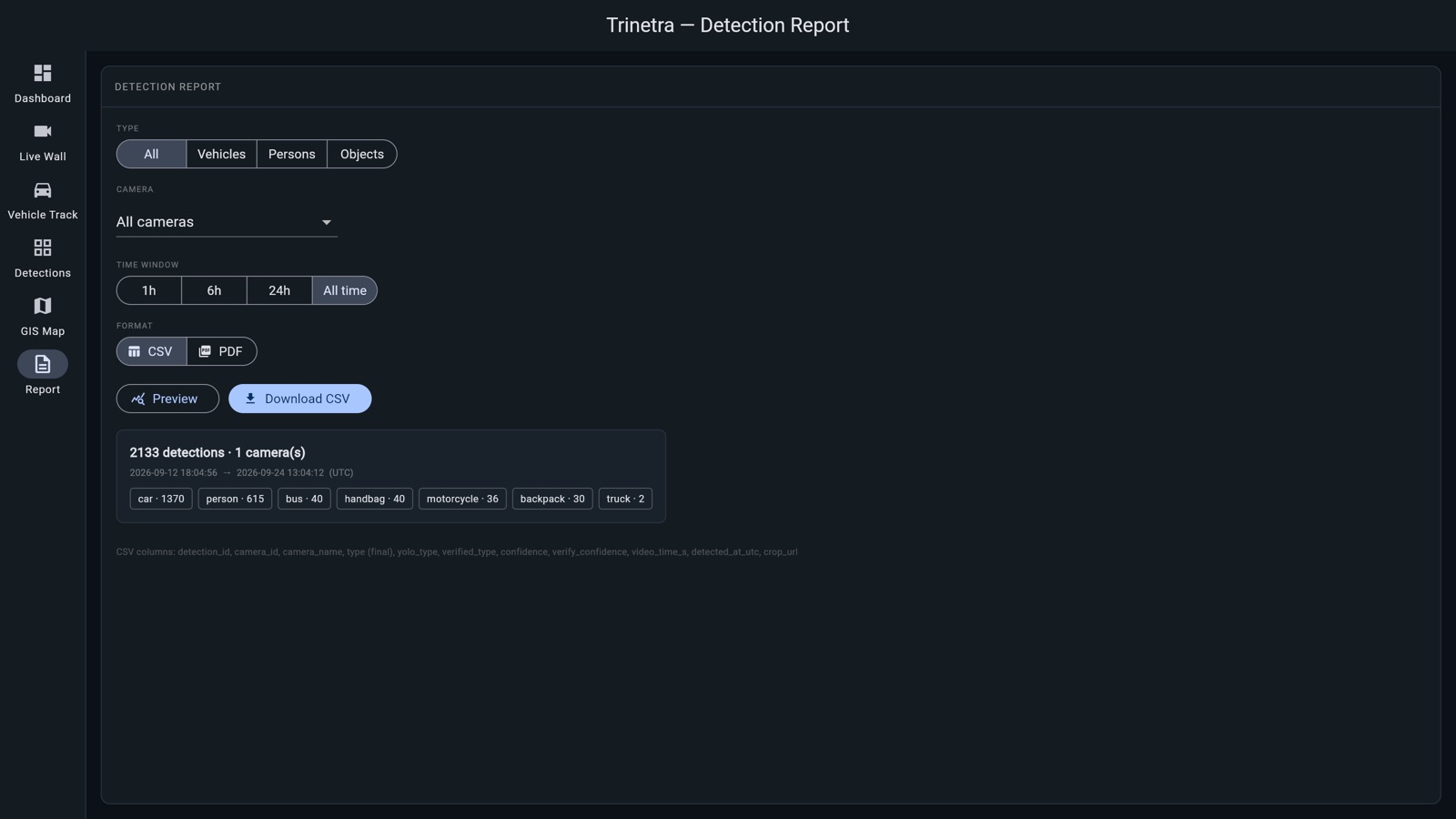
Task: Click the 'motorcycle · 36' chip
Action: click(462, 499)
